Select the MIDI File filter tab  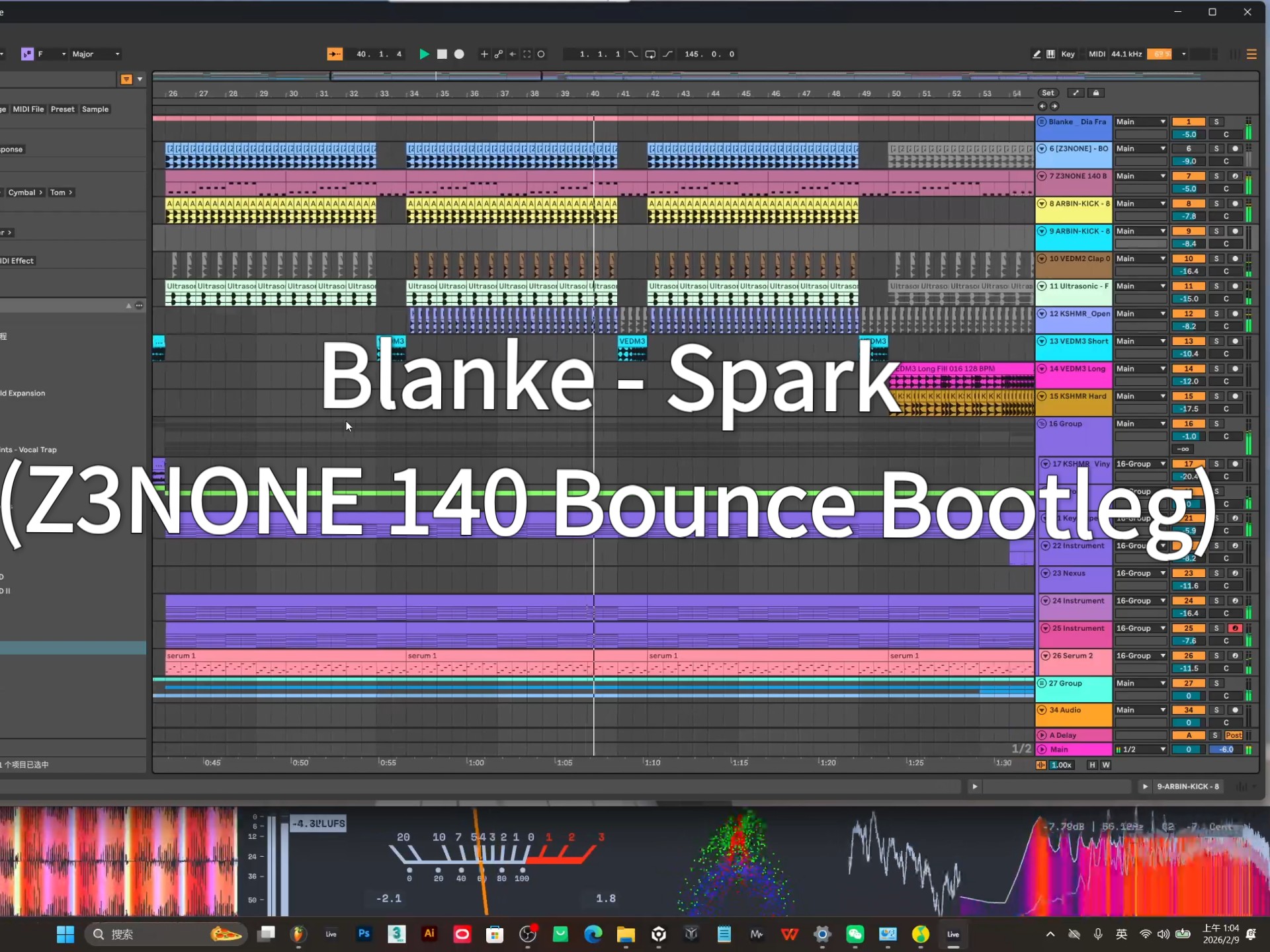pos(28,109)
